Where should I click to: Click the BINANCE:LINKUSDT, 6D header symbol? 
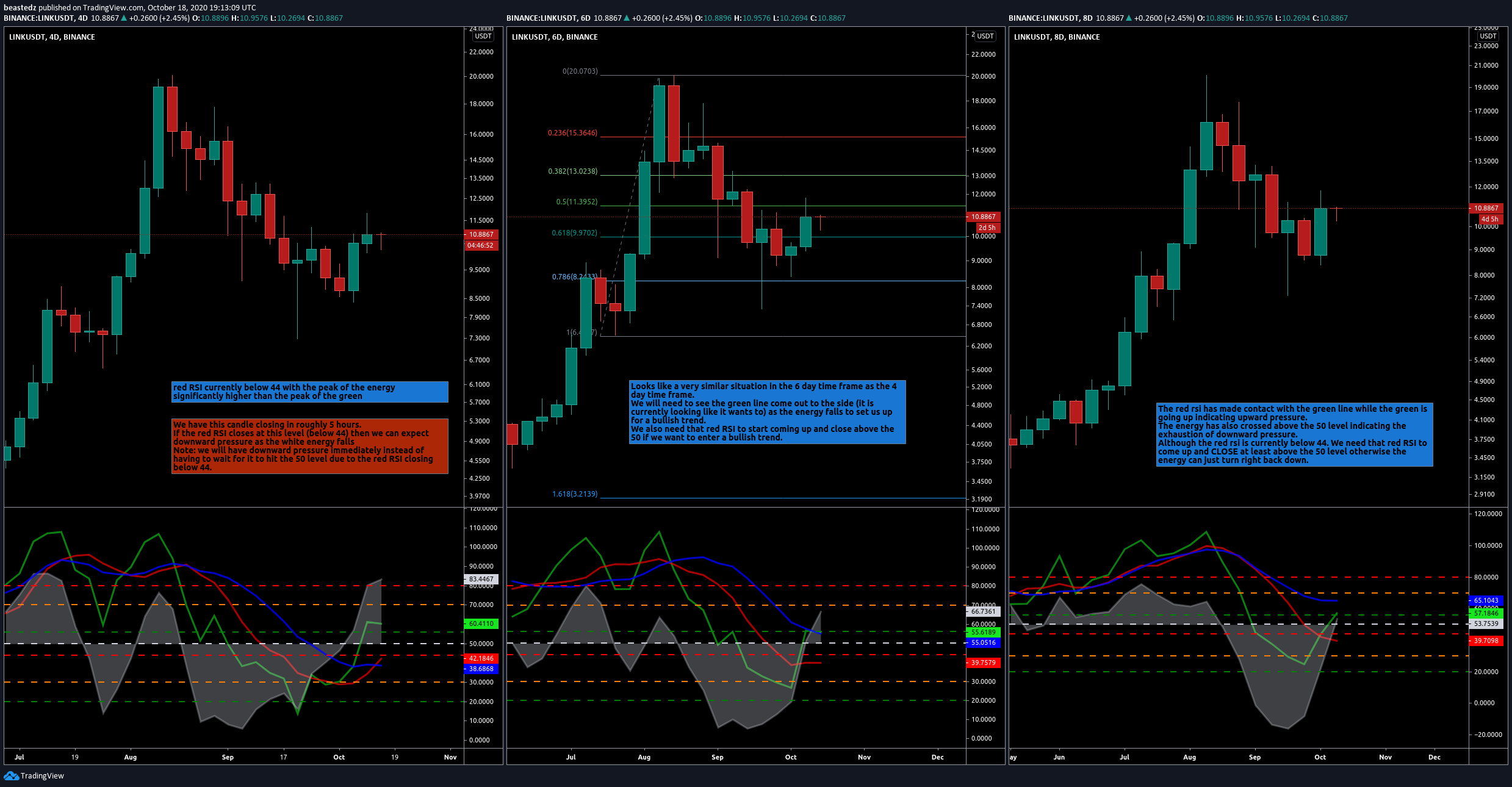(x=549, y=18)
